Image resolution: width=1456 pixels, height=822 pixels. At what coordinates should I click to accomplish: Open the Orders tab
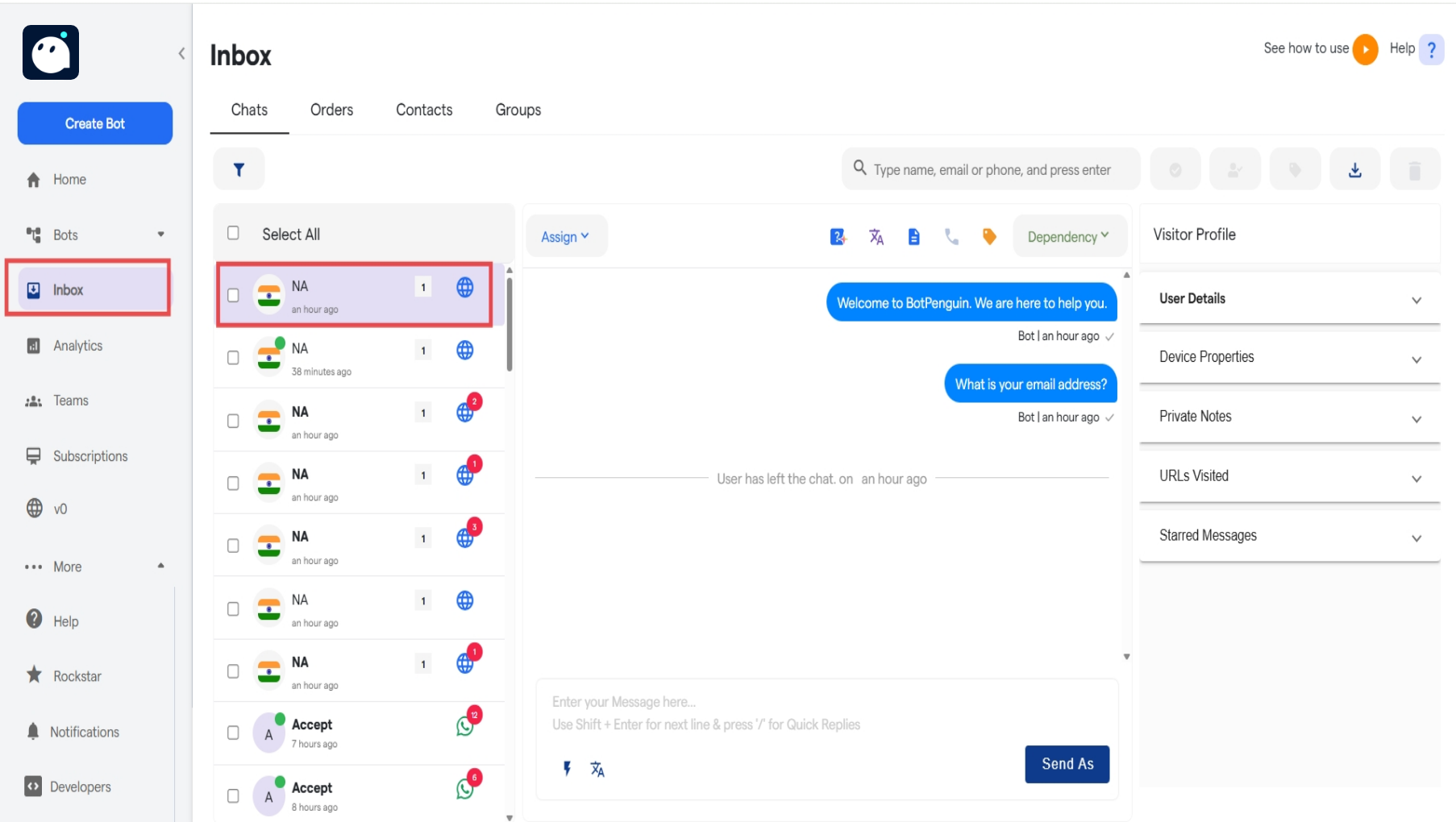[x=331, y=110]
